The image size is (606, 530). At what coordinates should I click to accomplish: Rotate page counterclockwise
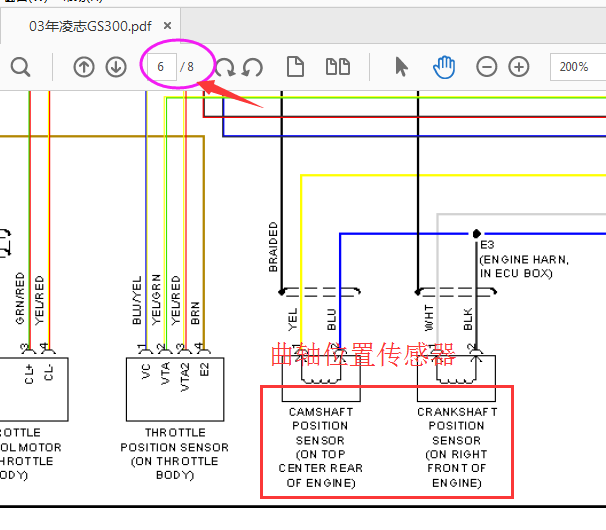[x=252, y=67]
